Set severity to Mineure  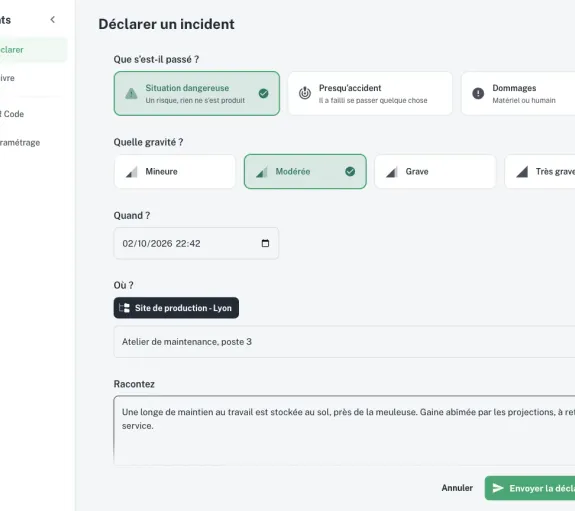click(175, 172)
